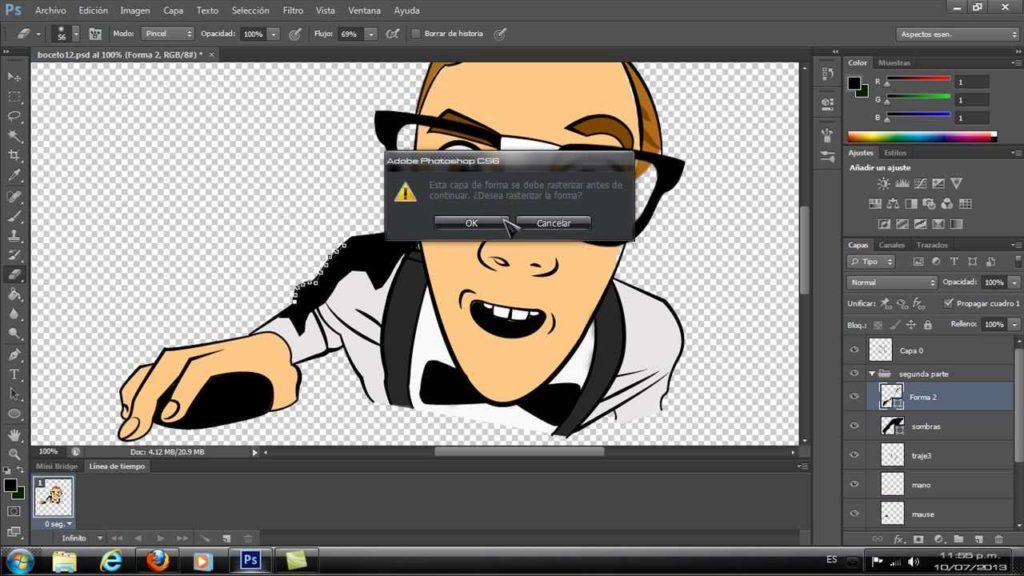Click OK in the rasterize dialog
This screenshot has height=576, width=1024.
pyautogui.click(x=471, y=223)
